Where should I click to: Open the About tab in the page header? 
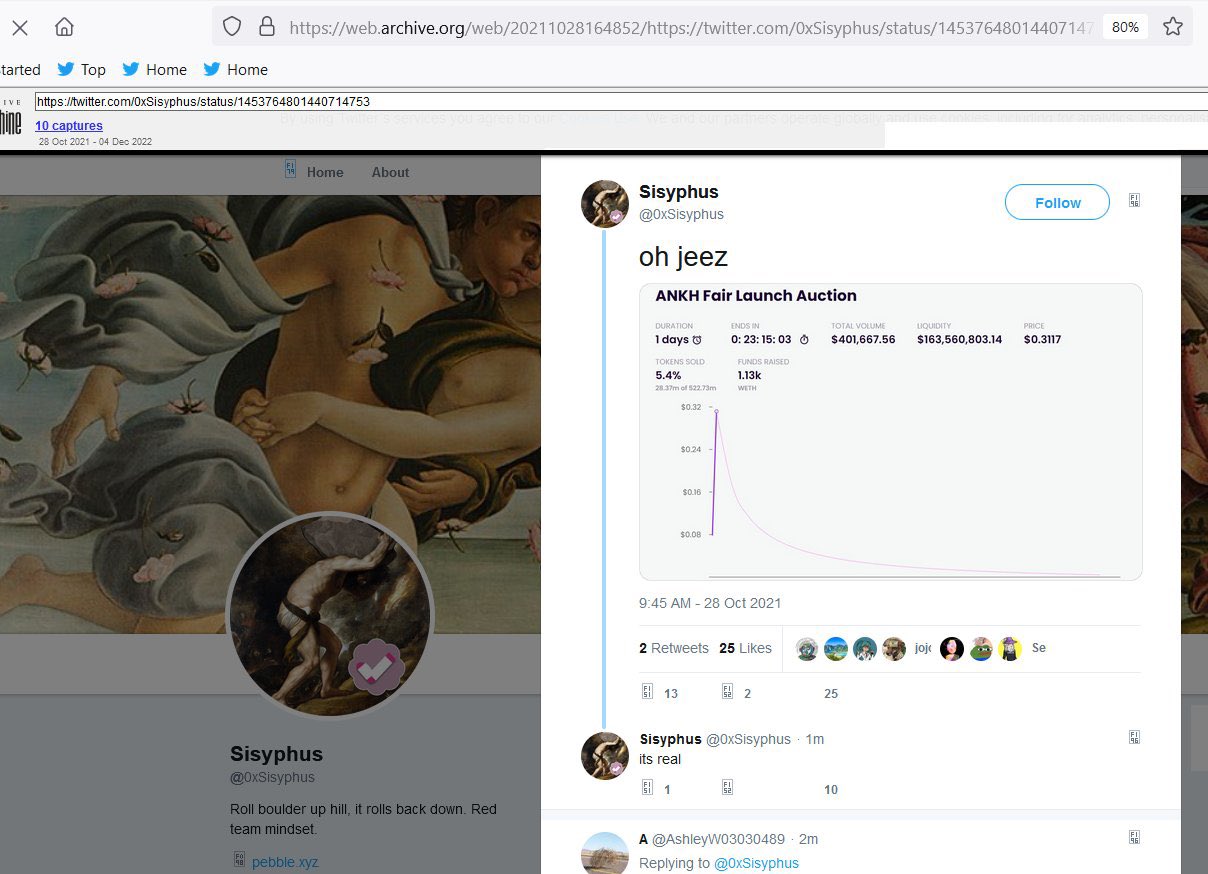[390, 172]
